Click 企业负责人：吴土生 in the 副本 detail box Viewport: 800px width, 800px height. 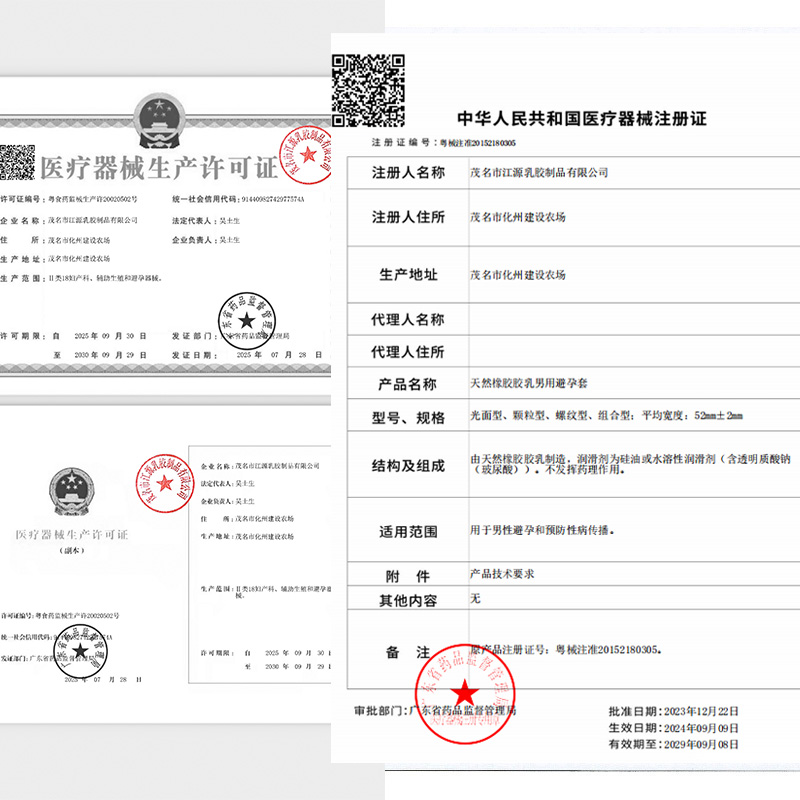click(x=228, y=501)
